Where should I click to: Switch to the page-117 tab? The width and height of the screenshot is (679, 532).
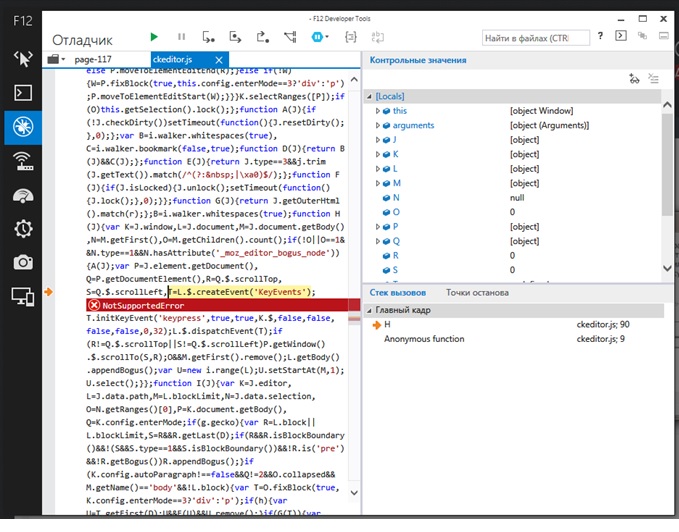[x=93, y=59]
